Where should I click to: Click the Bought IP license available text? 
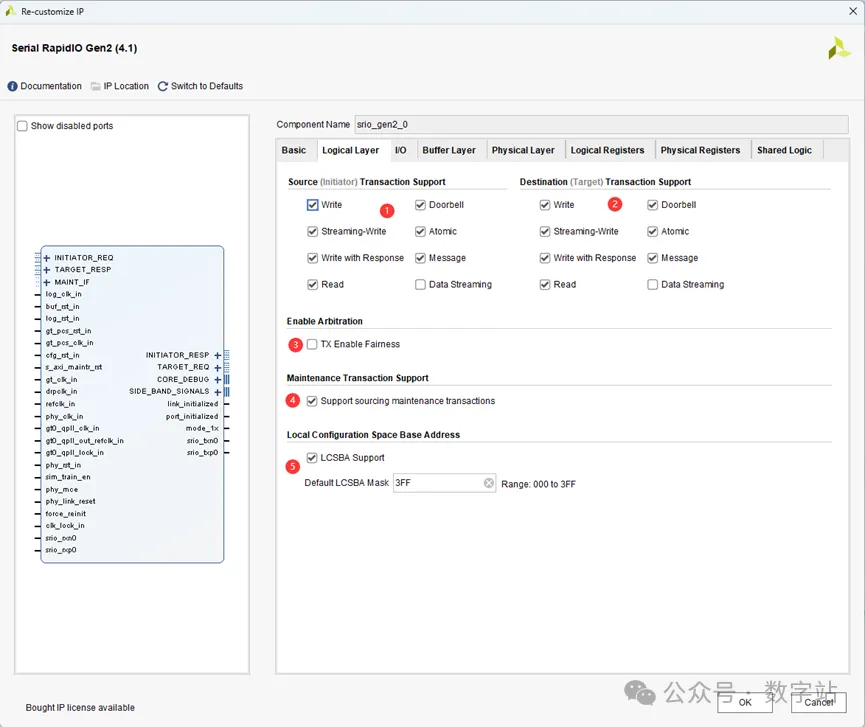[80, 708]
